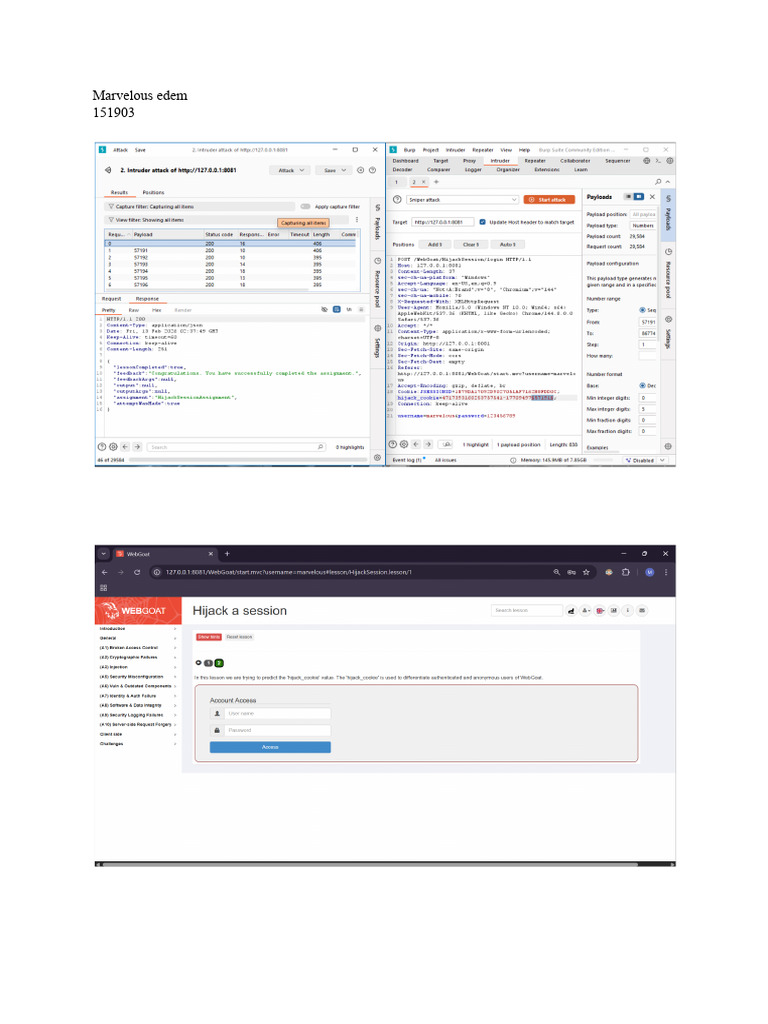
Task: Close the Payloads side panel
Action: click(x=652, y=197)
